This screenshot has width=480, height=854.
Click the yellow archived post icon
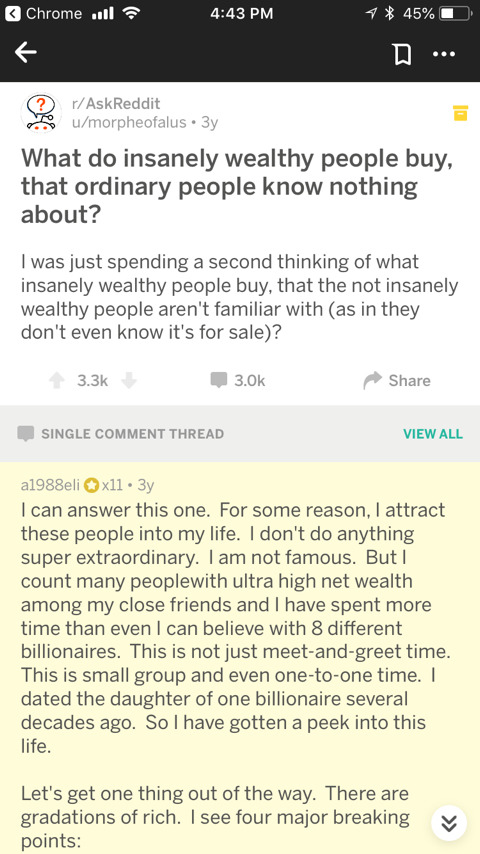click(460, 113)
